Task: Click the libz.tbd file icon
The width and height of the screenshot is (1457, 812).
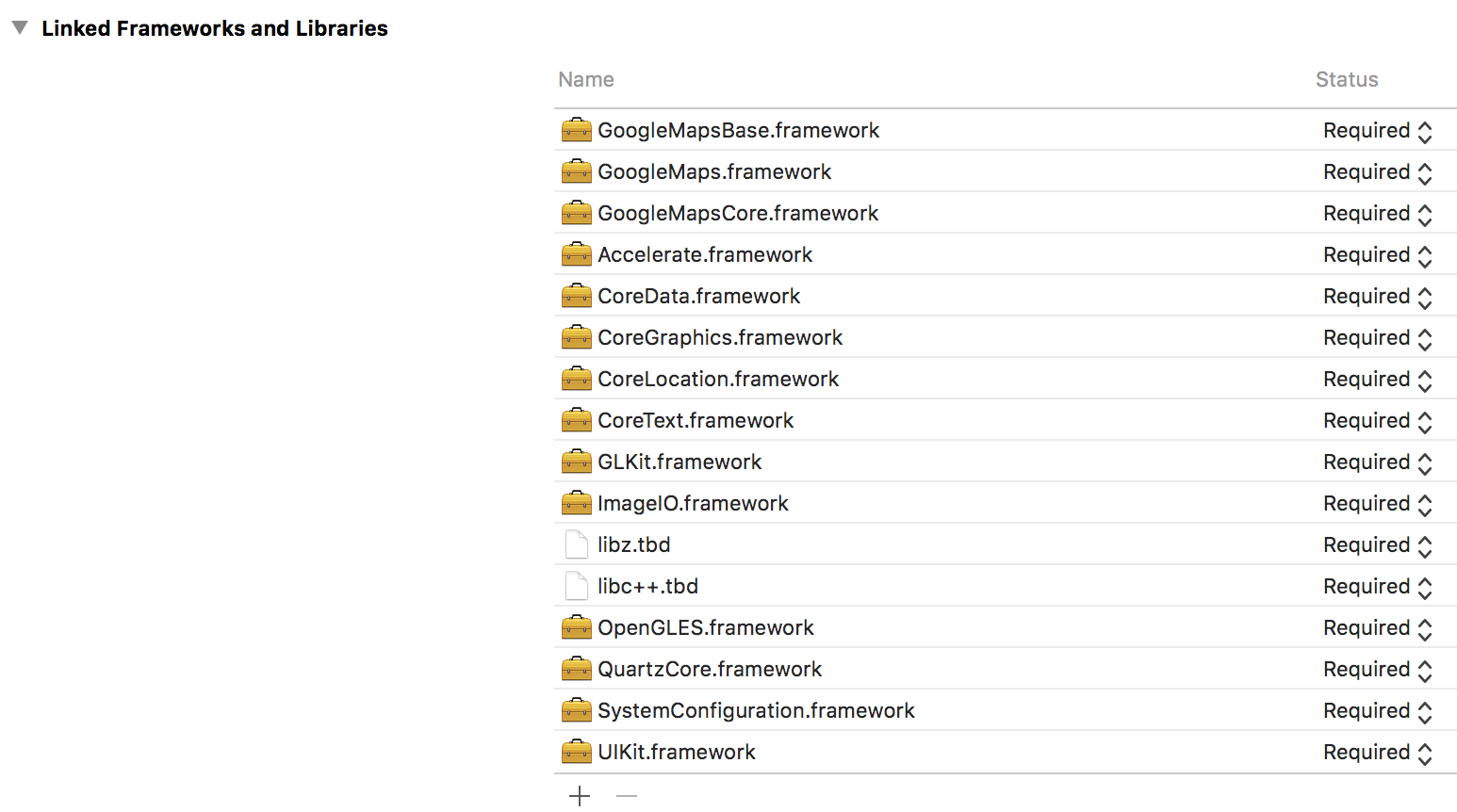Action: point(576,544)
